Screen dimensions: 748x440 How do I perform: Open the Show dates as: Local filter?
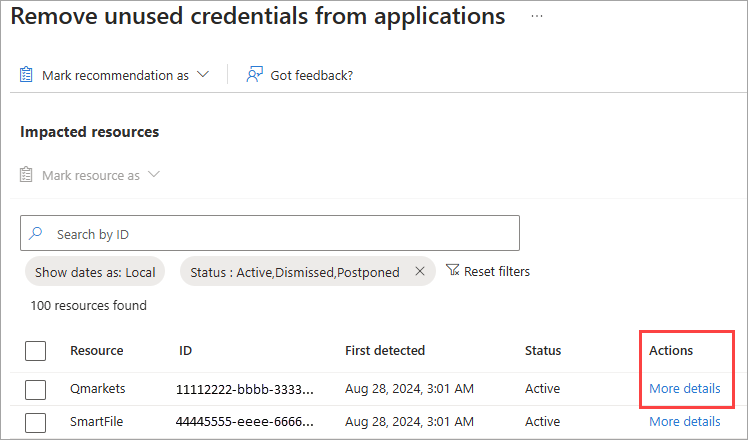95,272
